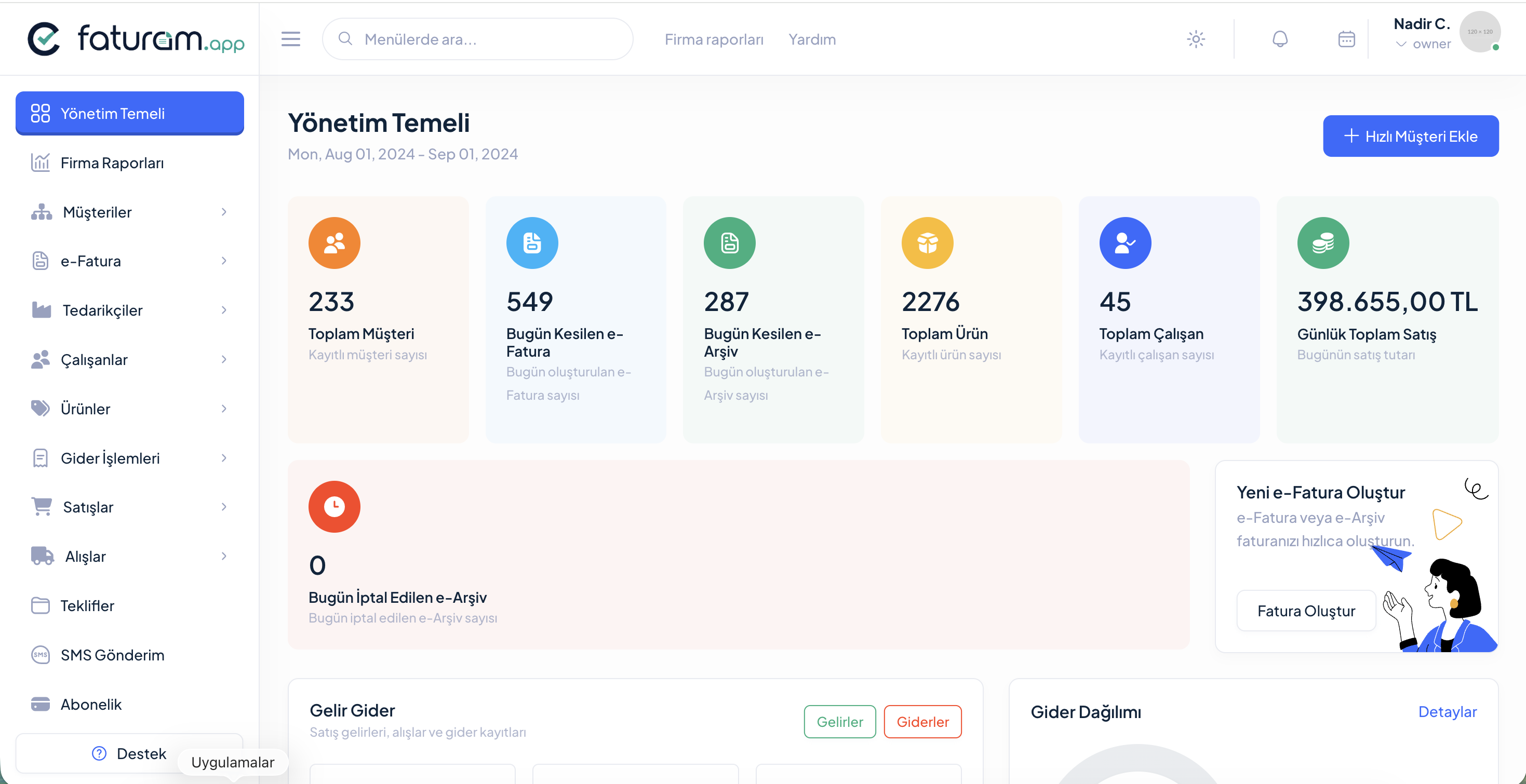The height and width of the screenshot is (784, 1526).
Task: Click the Gelir Gider card title
Action: tap(352, 710)
